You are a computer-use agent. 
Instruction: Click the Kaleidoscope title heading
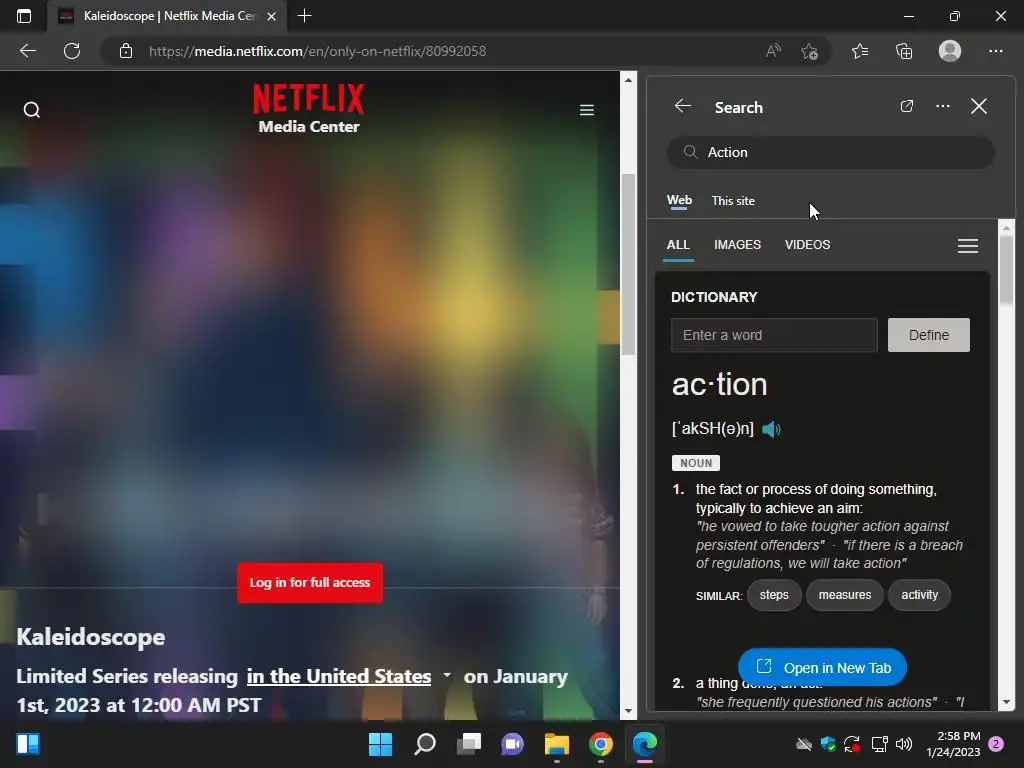(91, 637)
